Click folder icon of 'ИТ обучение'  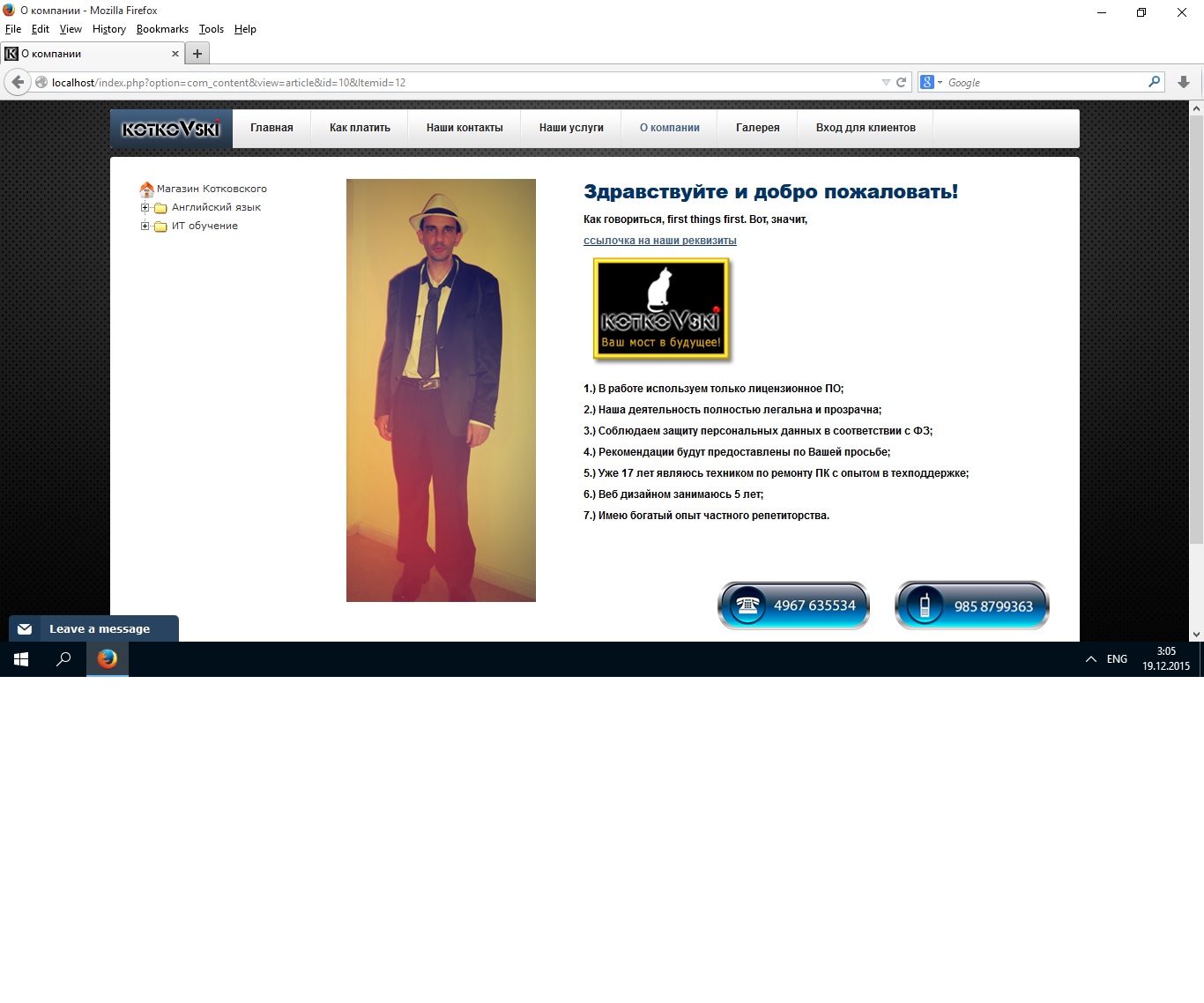click(x=160, y=227)
